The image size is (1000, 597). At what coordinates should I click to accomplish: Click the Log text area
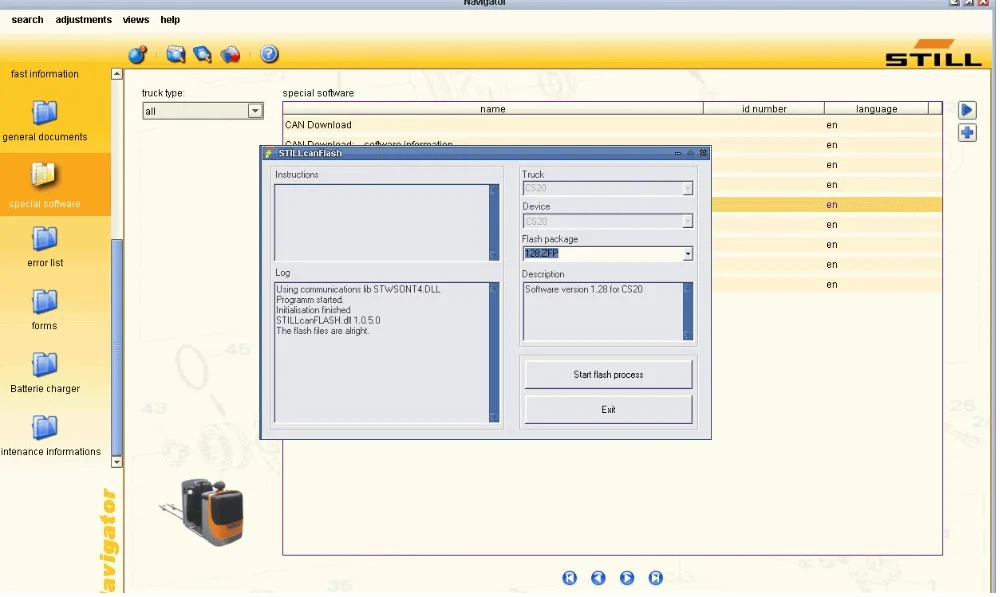pyautogui.click(x=381, y=353)
